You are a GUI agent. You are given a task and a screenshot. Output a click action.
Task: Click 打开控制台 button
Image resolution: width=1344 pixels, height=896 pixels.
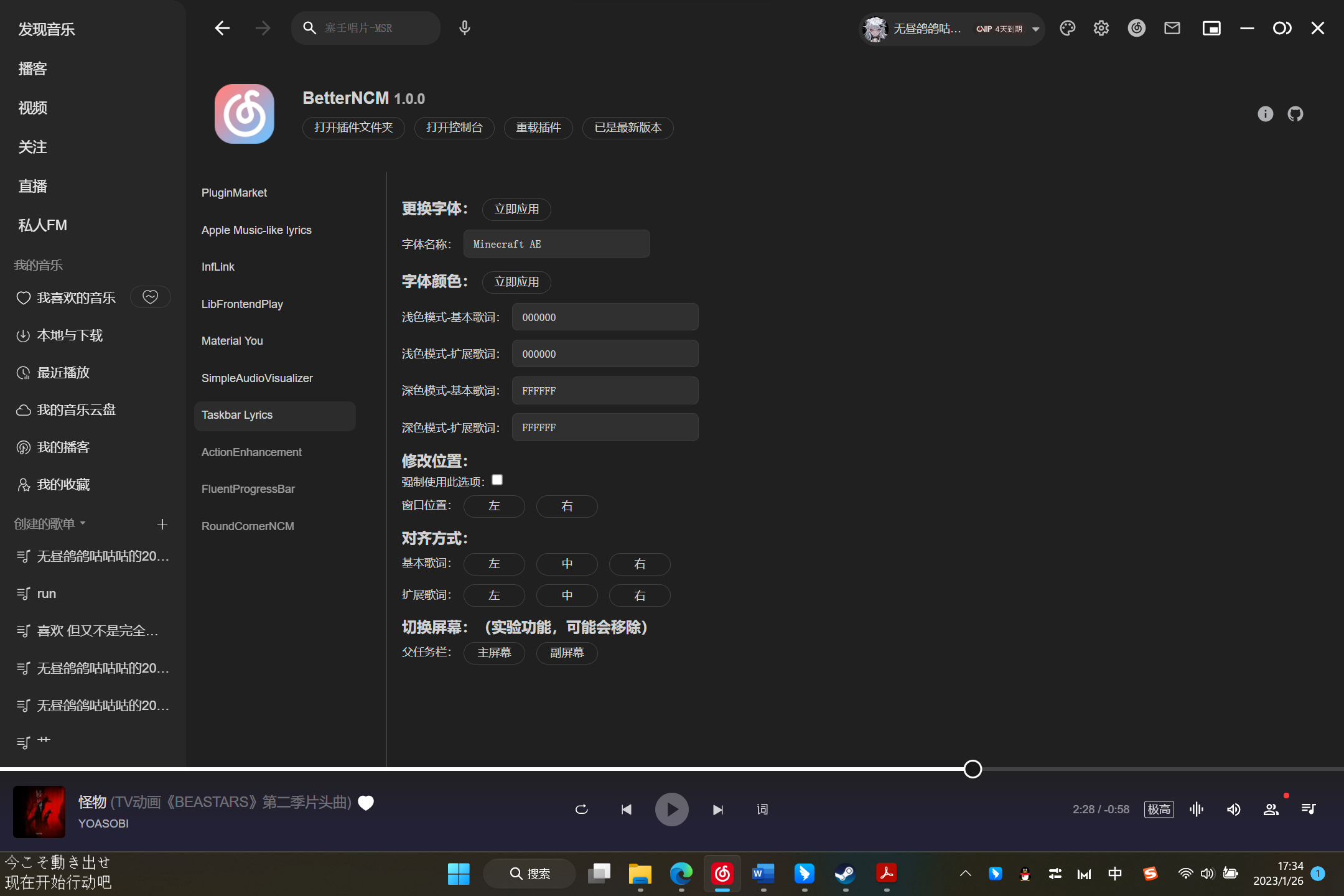click(x=454, y=128)
